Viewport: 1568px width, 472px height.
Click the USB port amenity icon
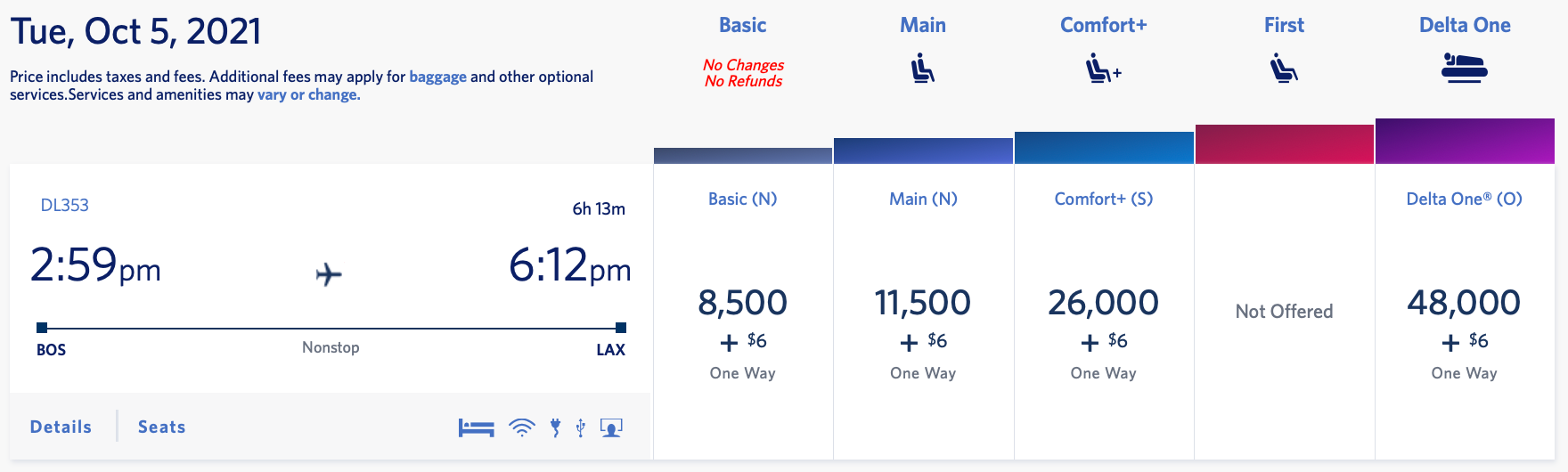click(581, 428)
